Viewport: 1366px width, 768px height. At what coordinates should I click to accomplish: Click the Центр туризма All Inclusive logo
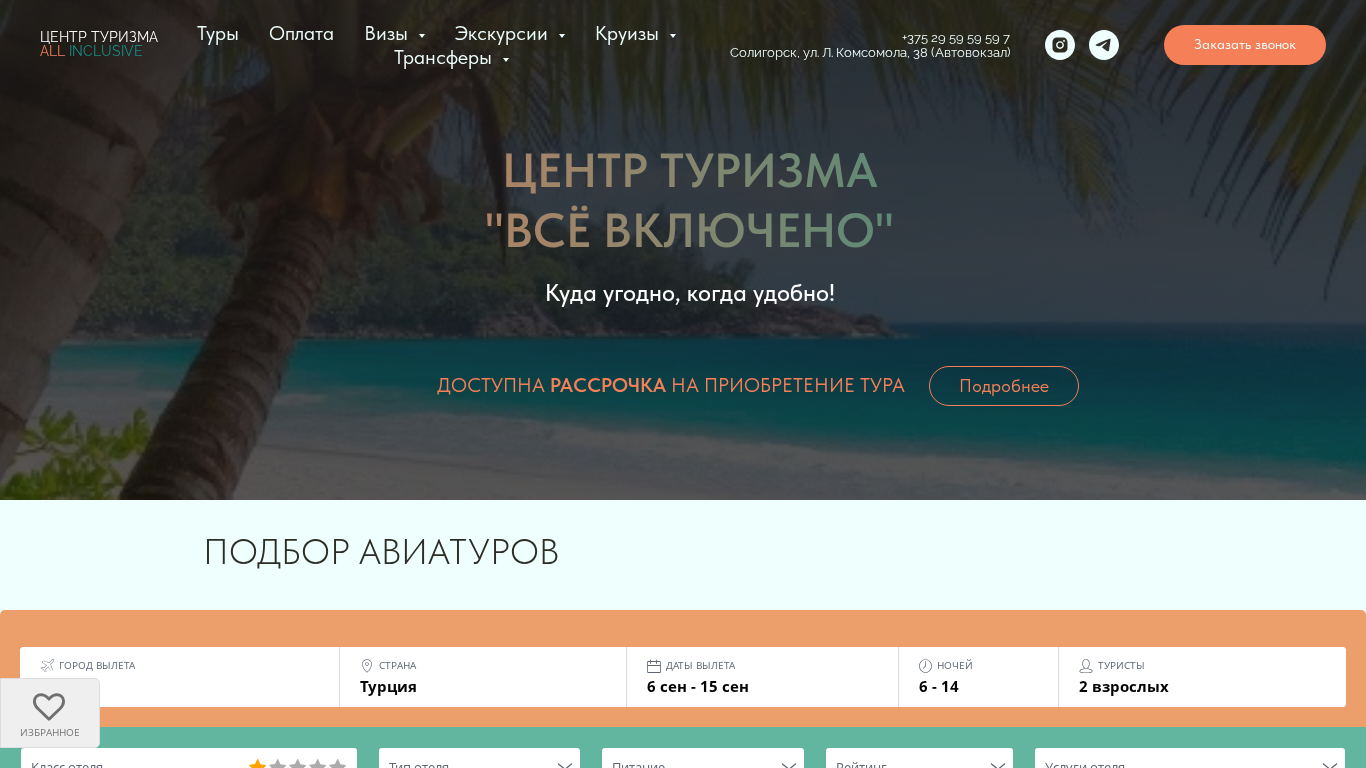99,44
